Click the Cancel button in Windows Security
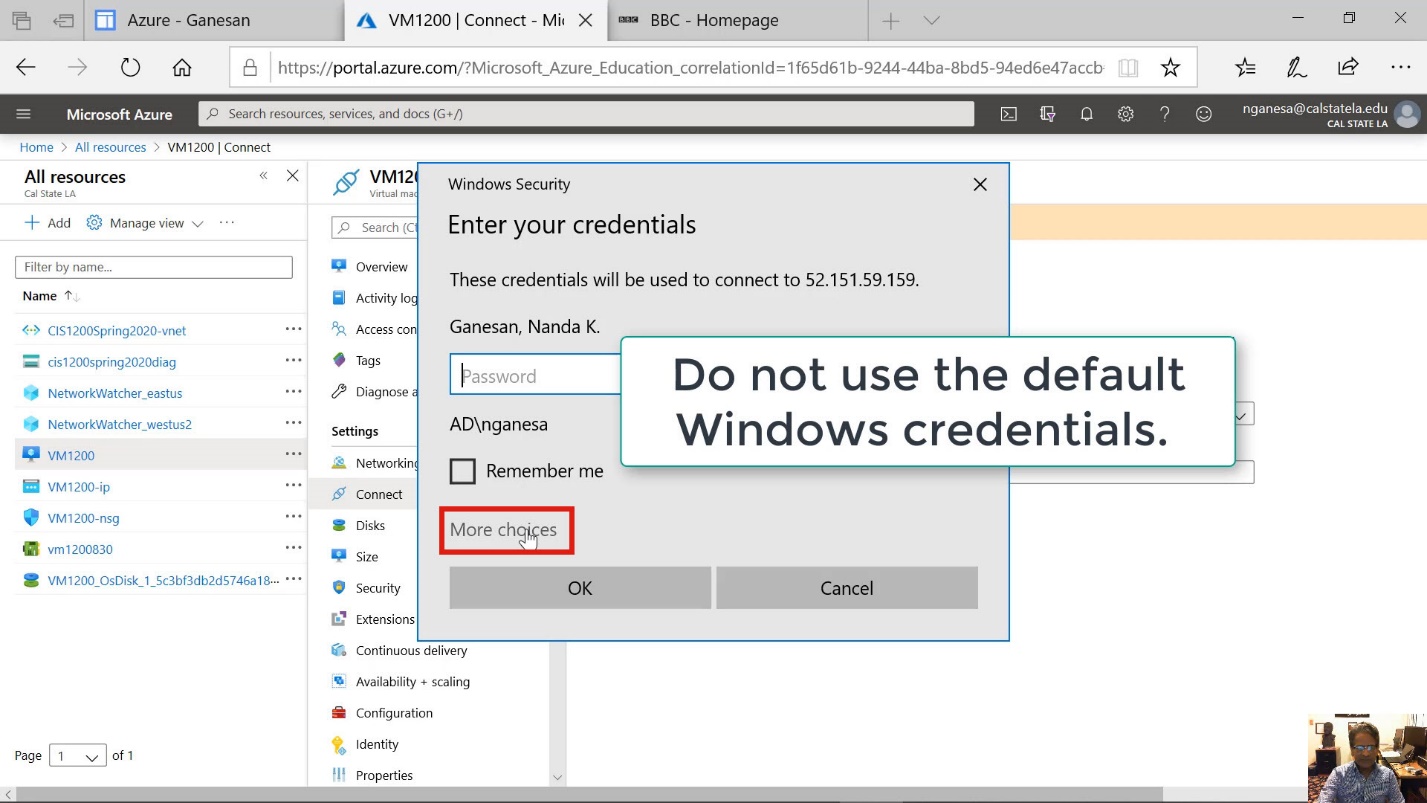Screen dimensions: 1427x803 click(x=846, y=588)
